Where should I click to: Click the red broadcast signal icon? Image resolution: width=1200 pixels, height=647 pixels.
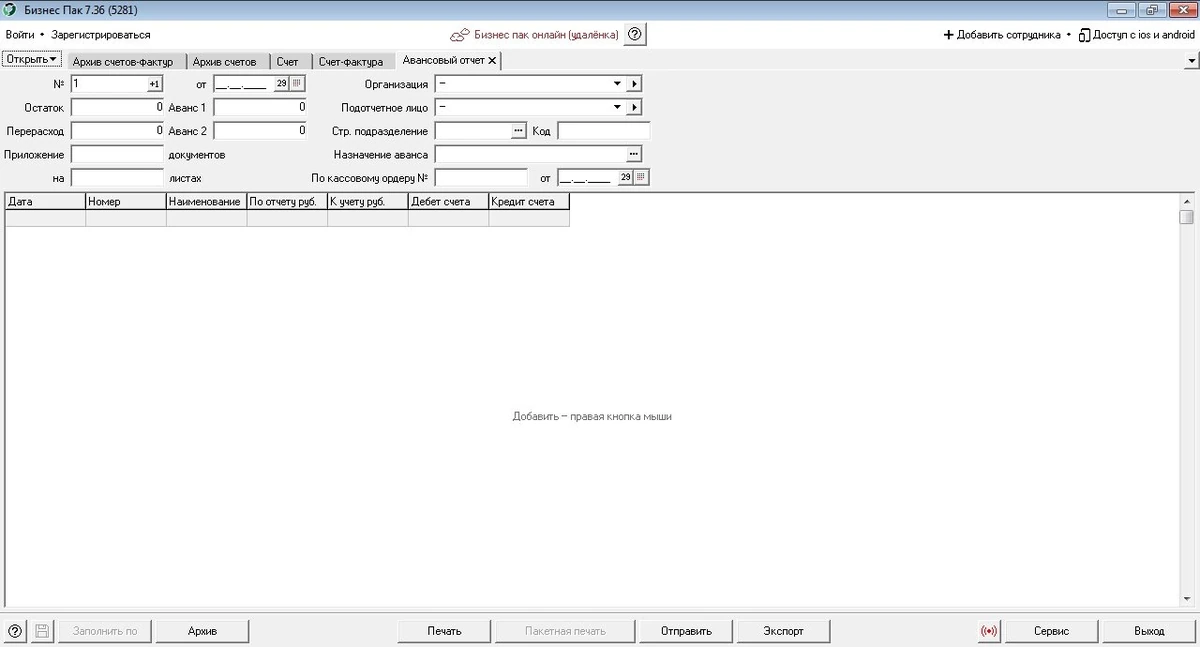(989, 631)
